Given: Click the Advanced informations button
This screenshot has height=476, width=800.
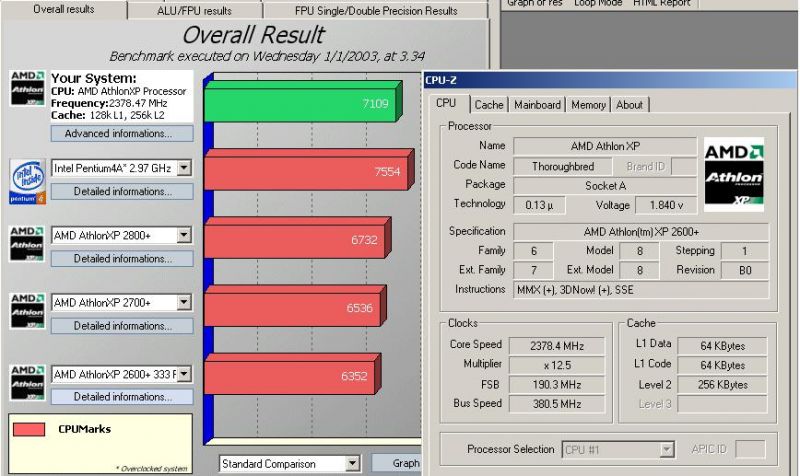Looking at the screenshot, I should [122, 134].
